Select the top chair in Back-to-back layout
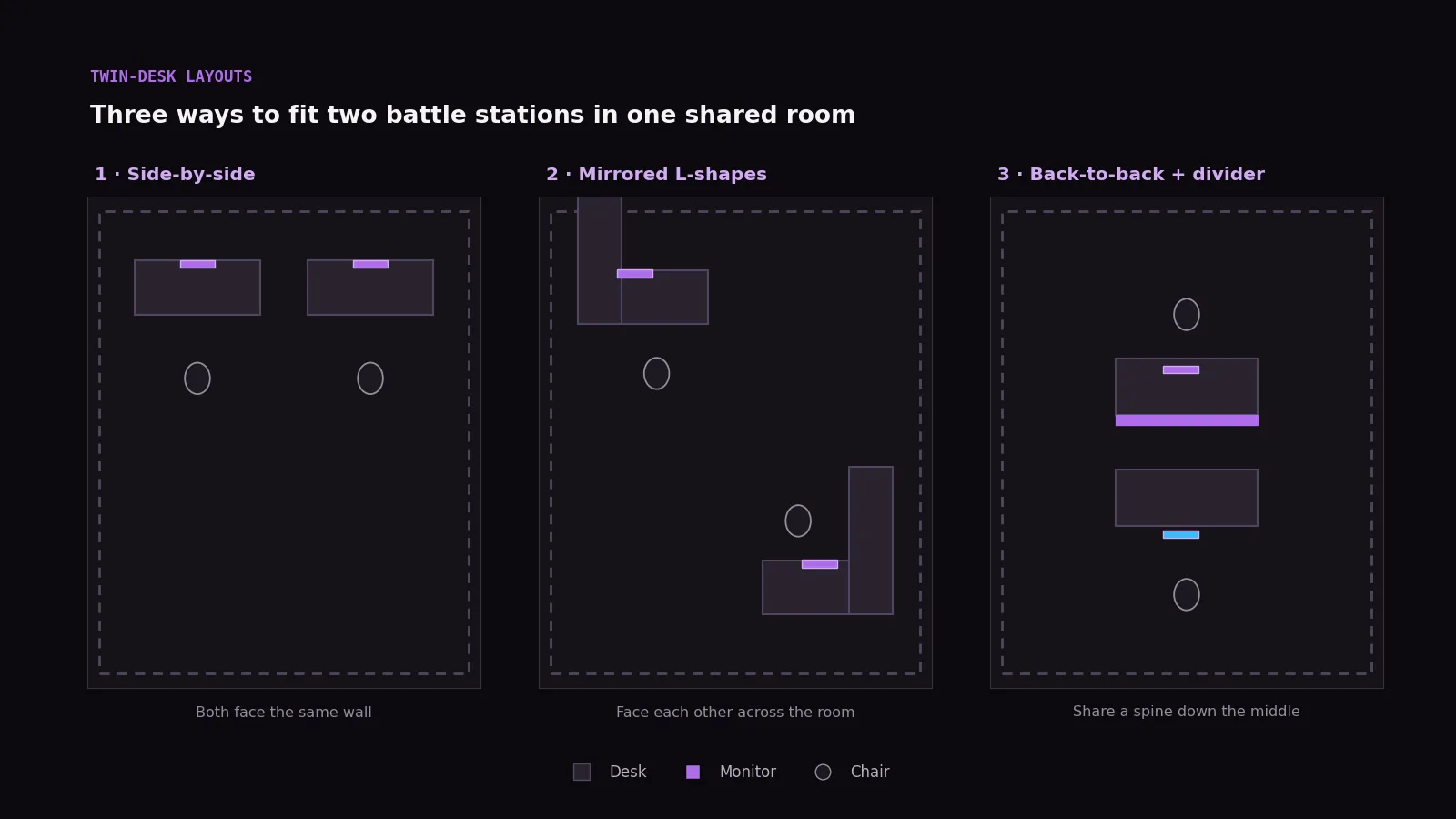The image size is (1456, 819). coord(1187,315)
